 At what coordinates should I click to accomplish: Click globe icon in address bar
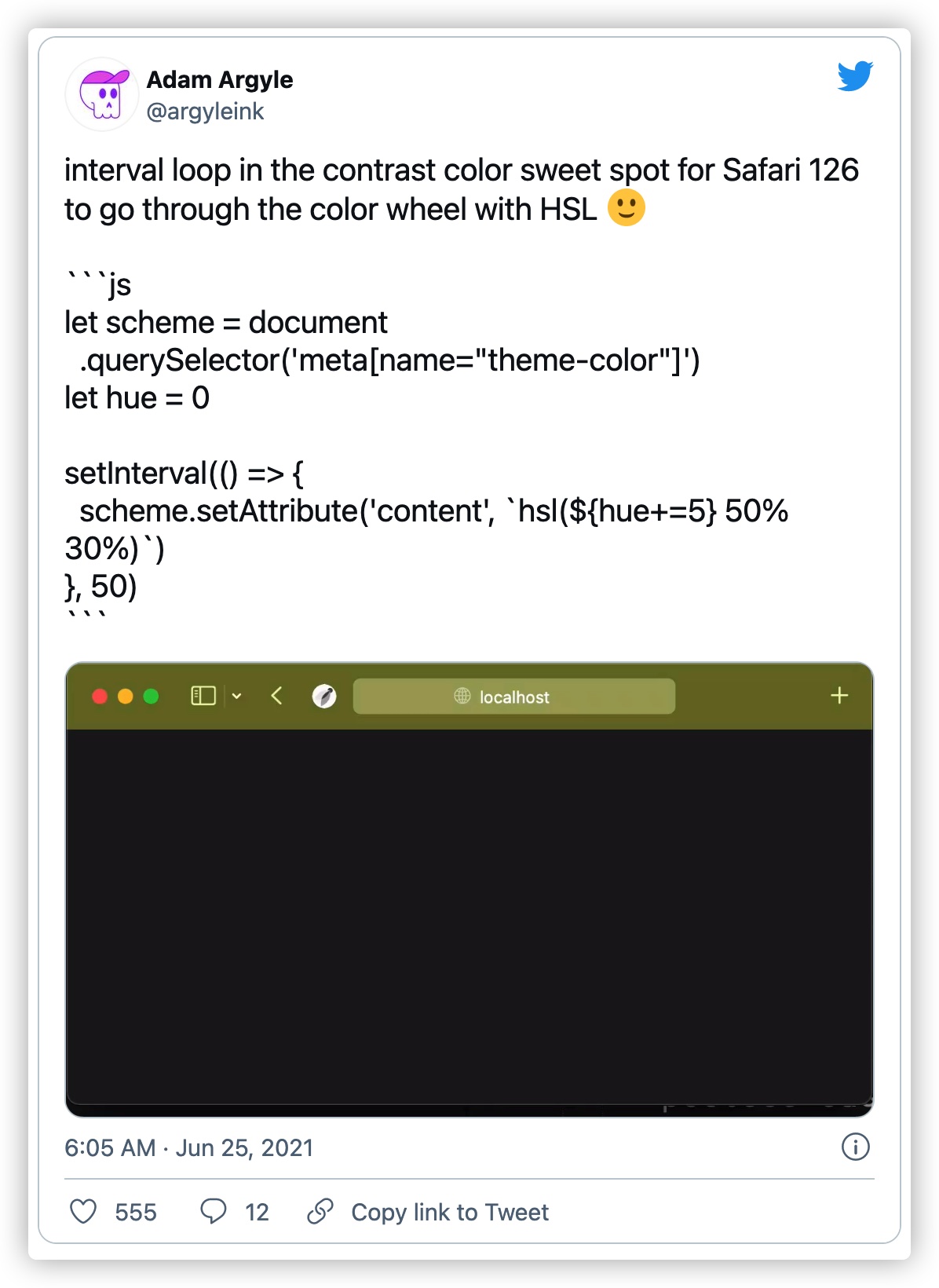tap(462, 696)
